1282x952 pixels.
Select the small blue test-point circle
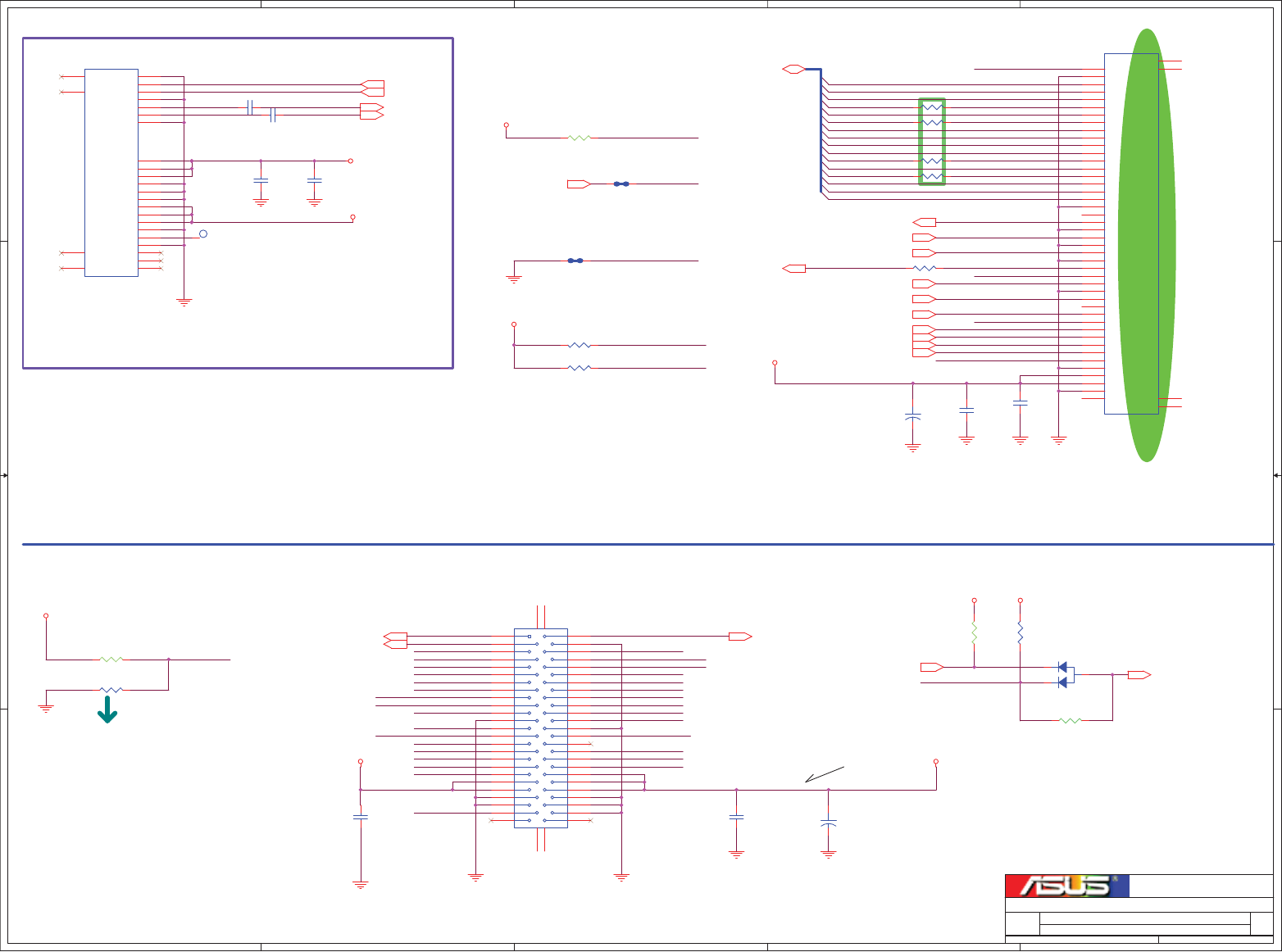point(203,233)
